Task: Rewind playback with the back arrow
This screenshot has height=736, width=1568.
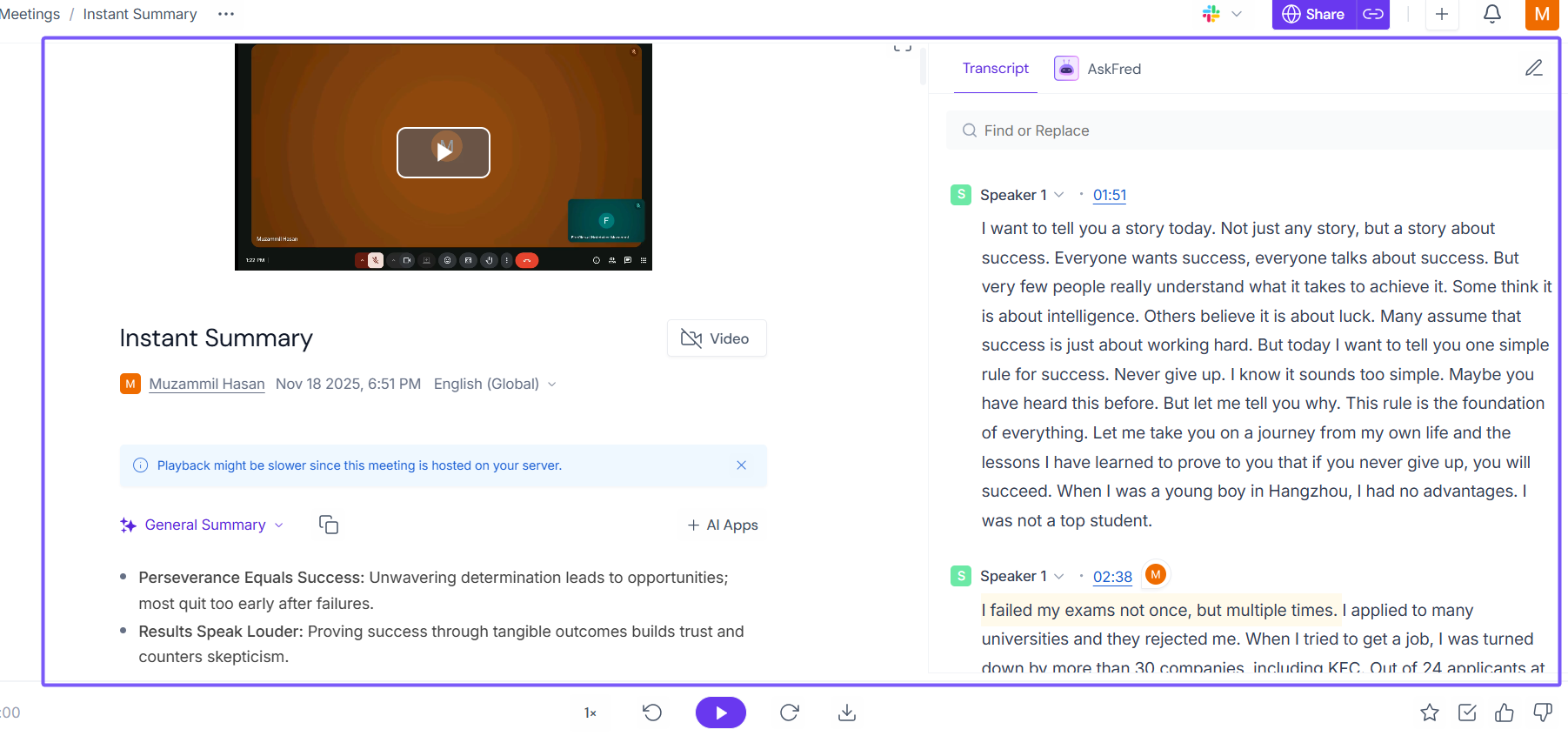Action: pyautogui.click(x=652, y=713)
